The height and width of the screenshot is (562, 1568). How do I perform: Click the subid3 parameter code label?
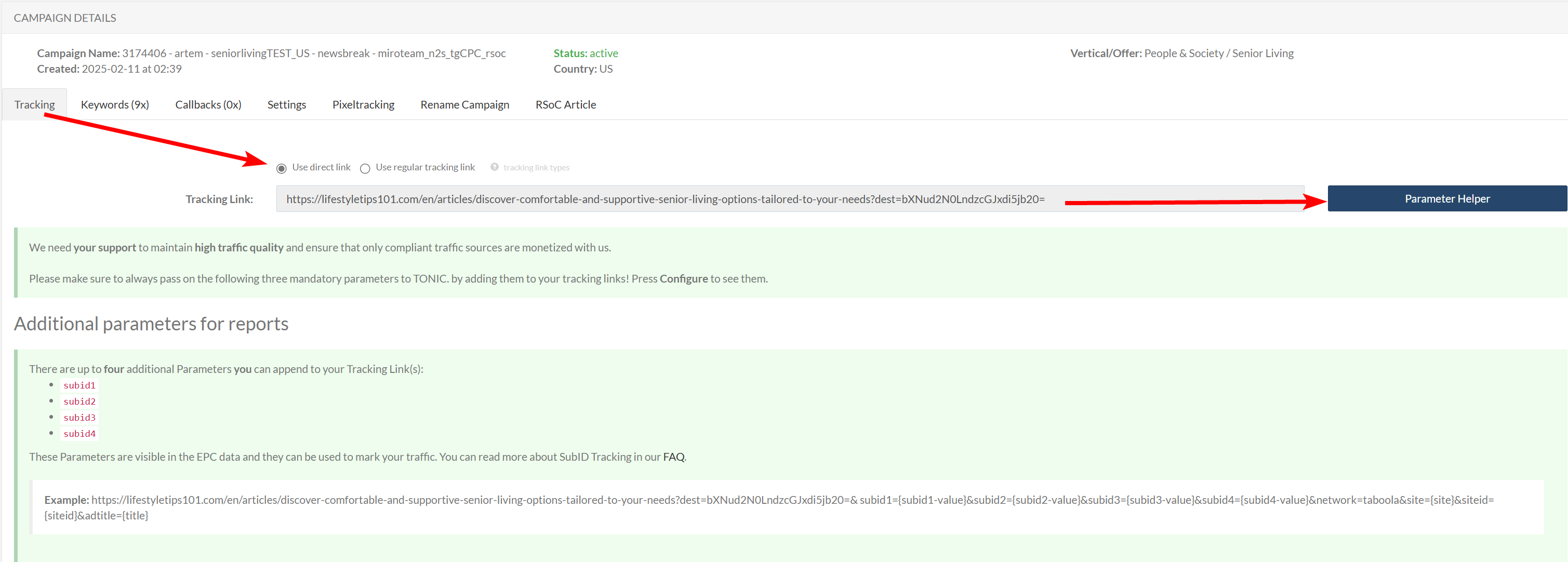click(79, 417)
